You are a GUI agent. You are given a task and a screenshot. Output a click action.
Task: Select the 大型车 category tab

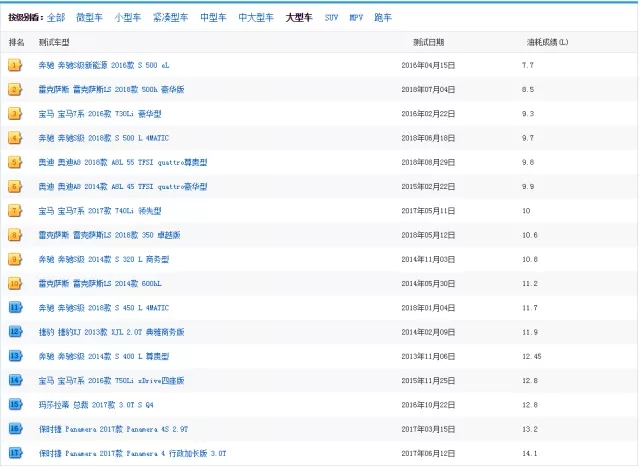coord(299,18)
